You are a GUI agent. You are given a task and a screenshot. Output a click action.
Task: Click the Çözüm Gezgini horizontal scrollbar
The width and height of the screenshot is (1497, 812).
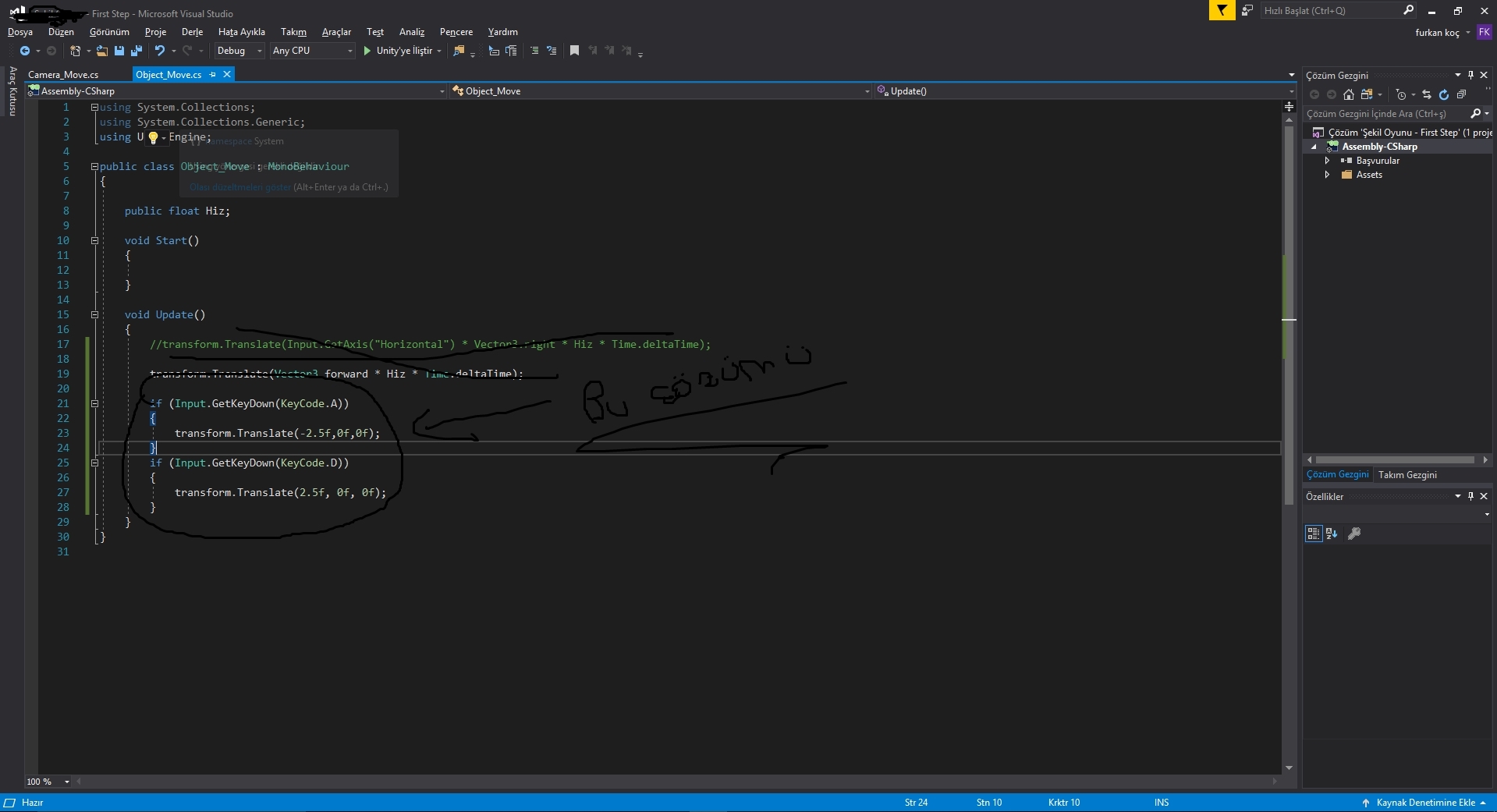[x=1396, y=460]
